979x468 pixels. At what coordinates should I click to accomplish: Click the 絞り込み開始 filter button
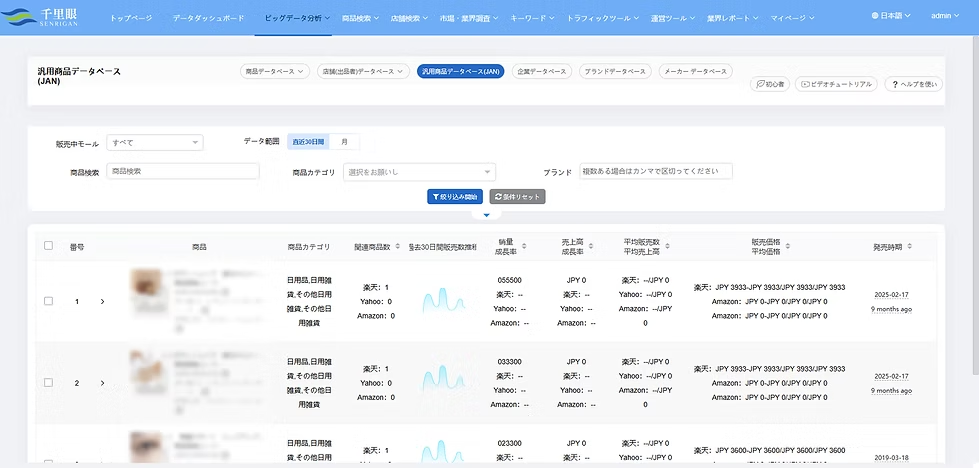click(x=455, y=197)
